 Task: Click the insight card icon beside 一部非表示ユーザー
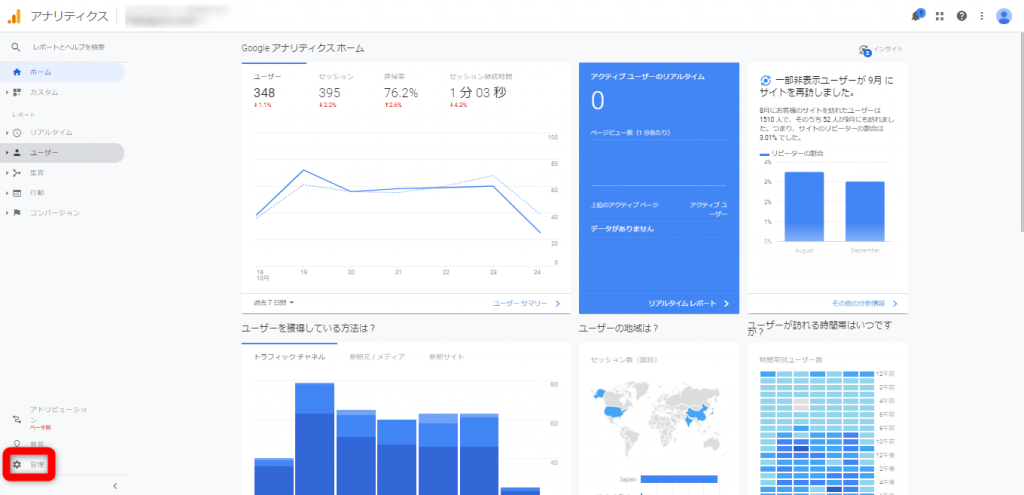click(x=766, y=81)
